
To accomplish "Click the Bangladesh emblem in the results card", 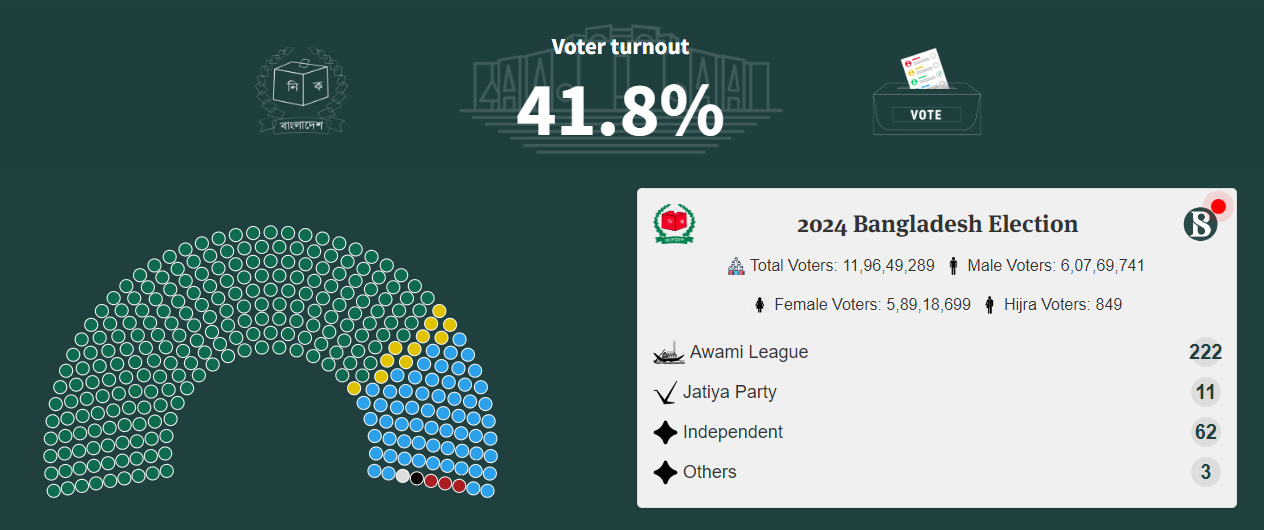I will click(675, 224).
